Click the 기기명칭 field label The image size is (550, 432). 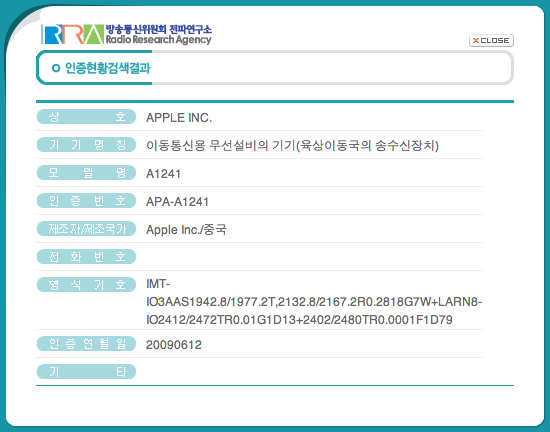coord(86,145)
